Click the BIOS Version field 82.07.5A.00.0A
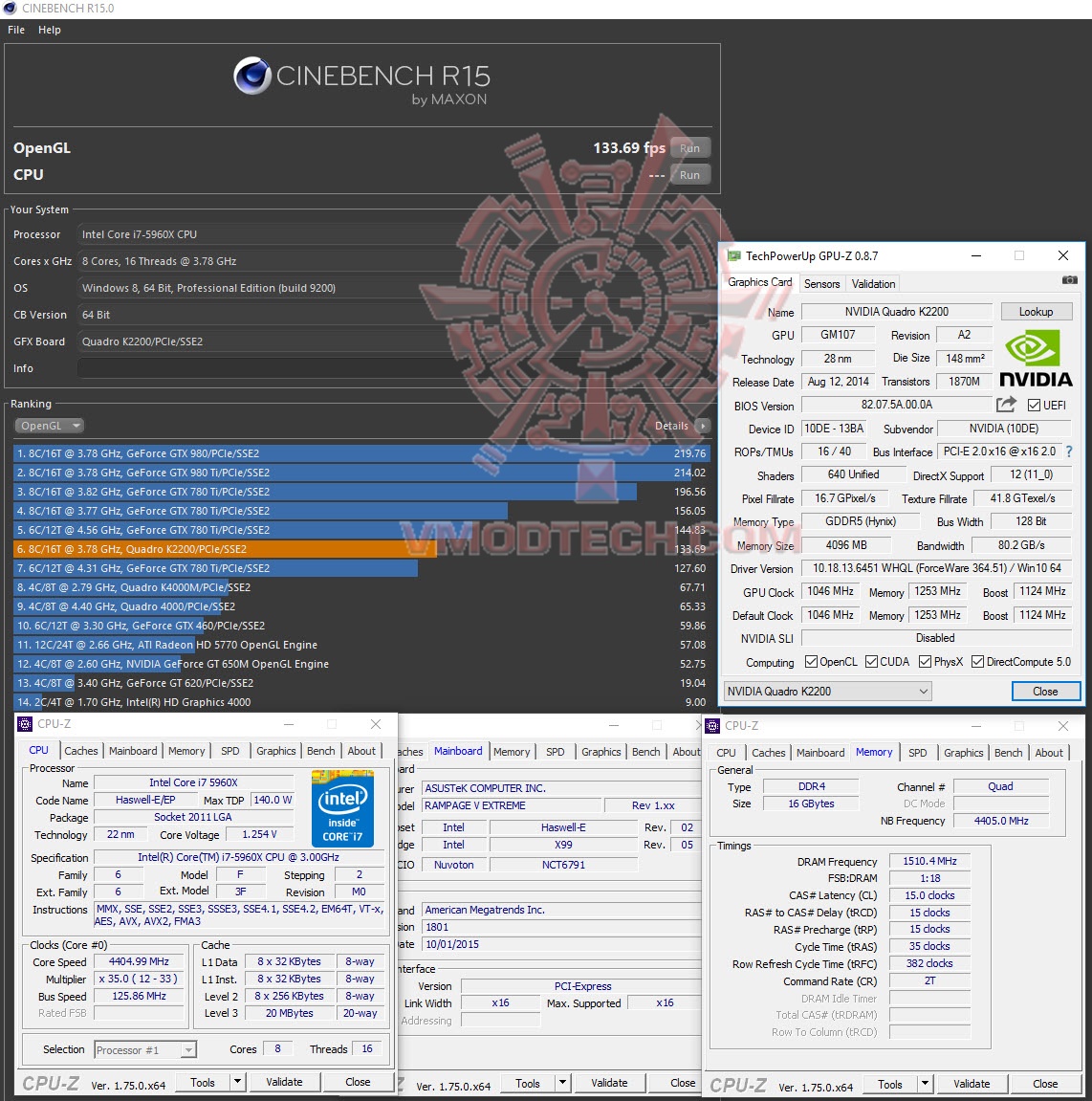The image size is (1092, 1101). point(896,405)
